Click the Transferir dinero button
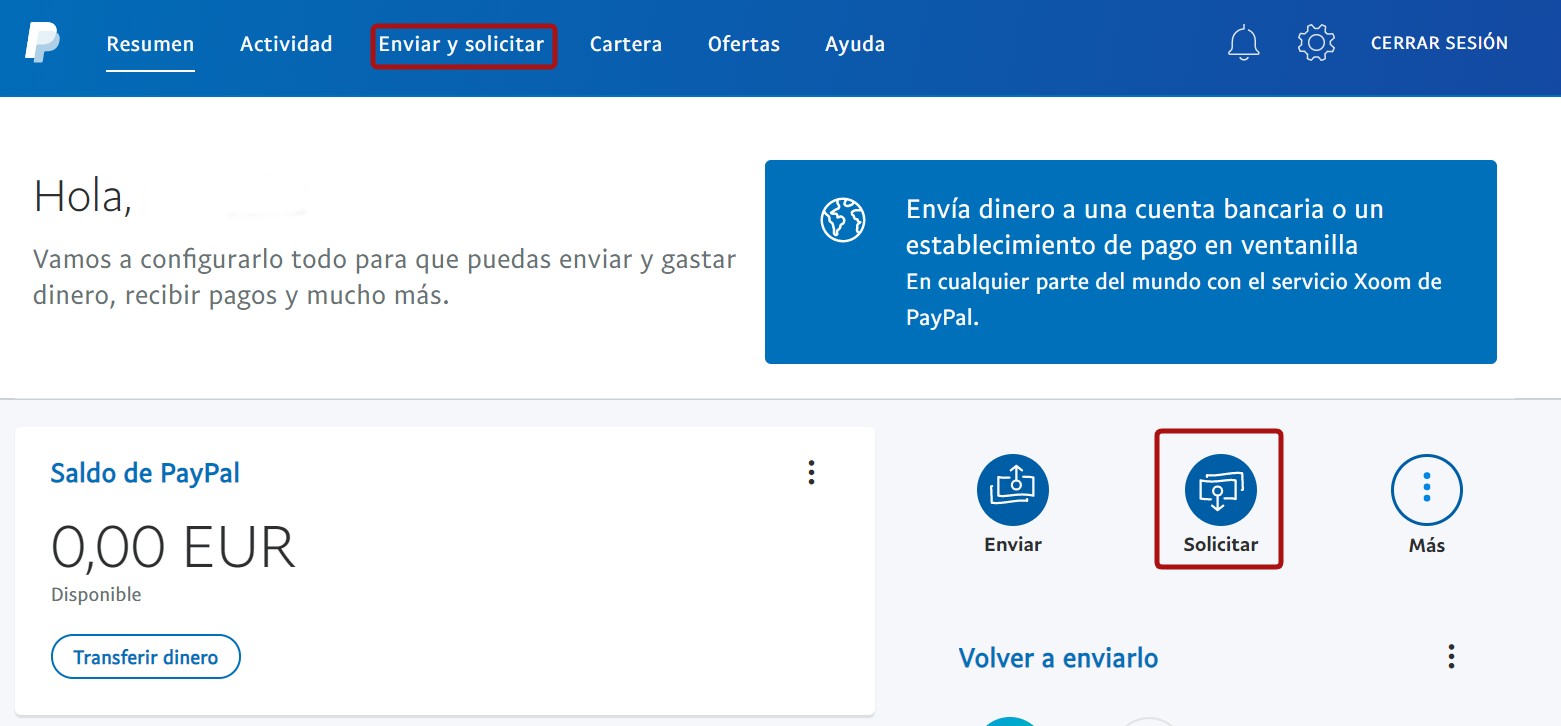Screen dimensions: 1561x726 click(146, 657)
